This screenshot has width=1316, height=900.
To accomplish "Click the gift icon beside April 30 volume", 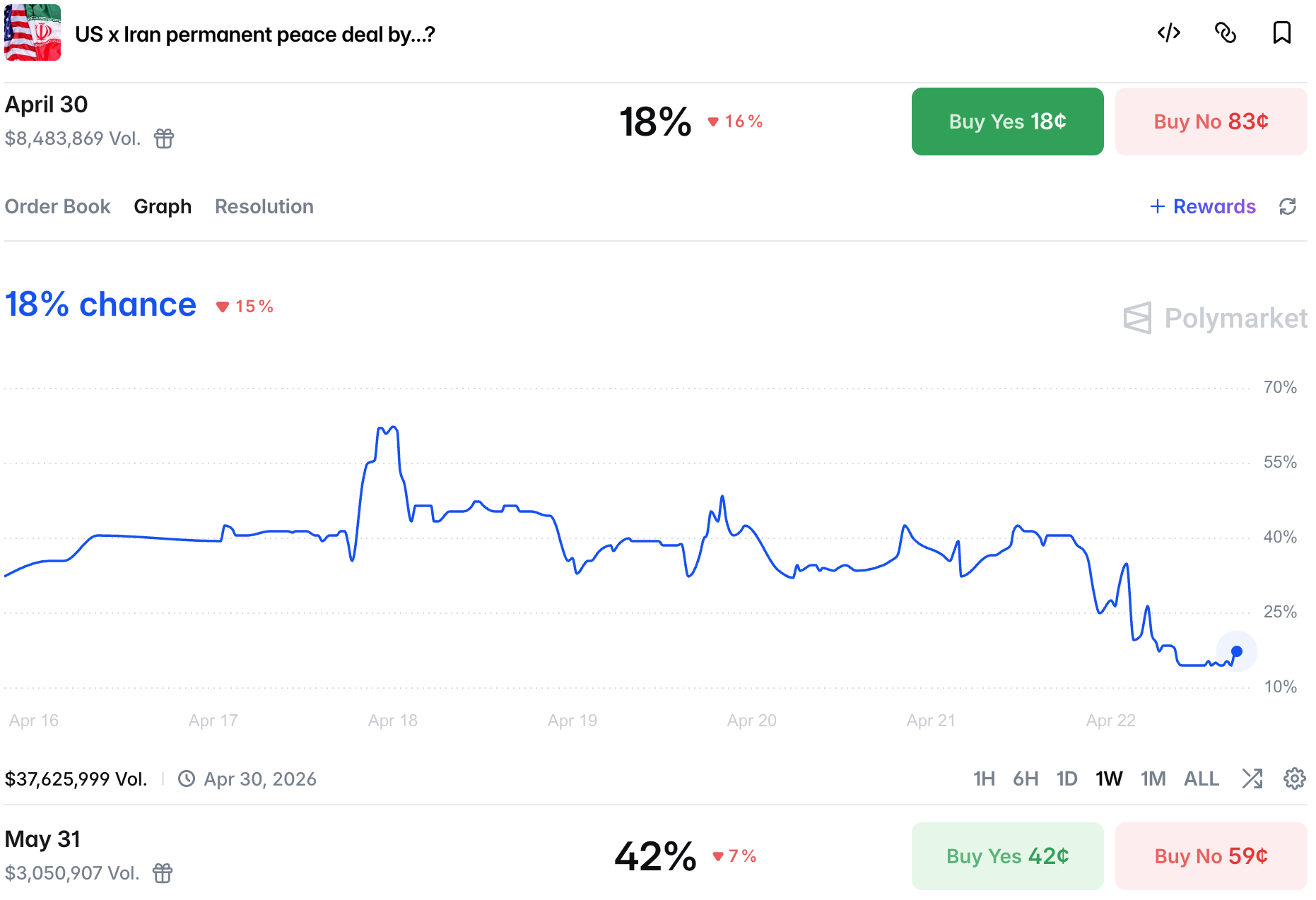I will (x=164, y=138).
